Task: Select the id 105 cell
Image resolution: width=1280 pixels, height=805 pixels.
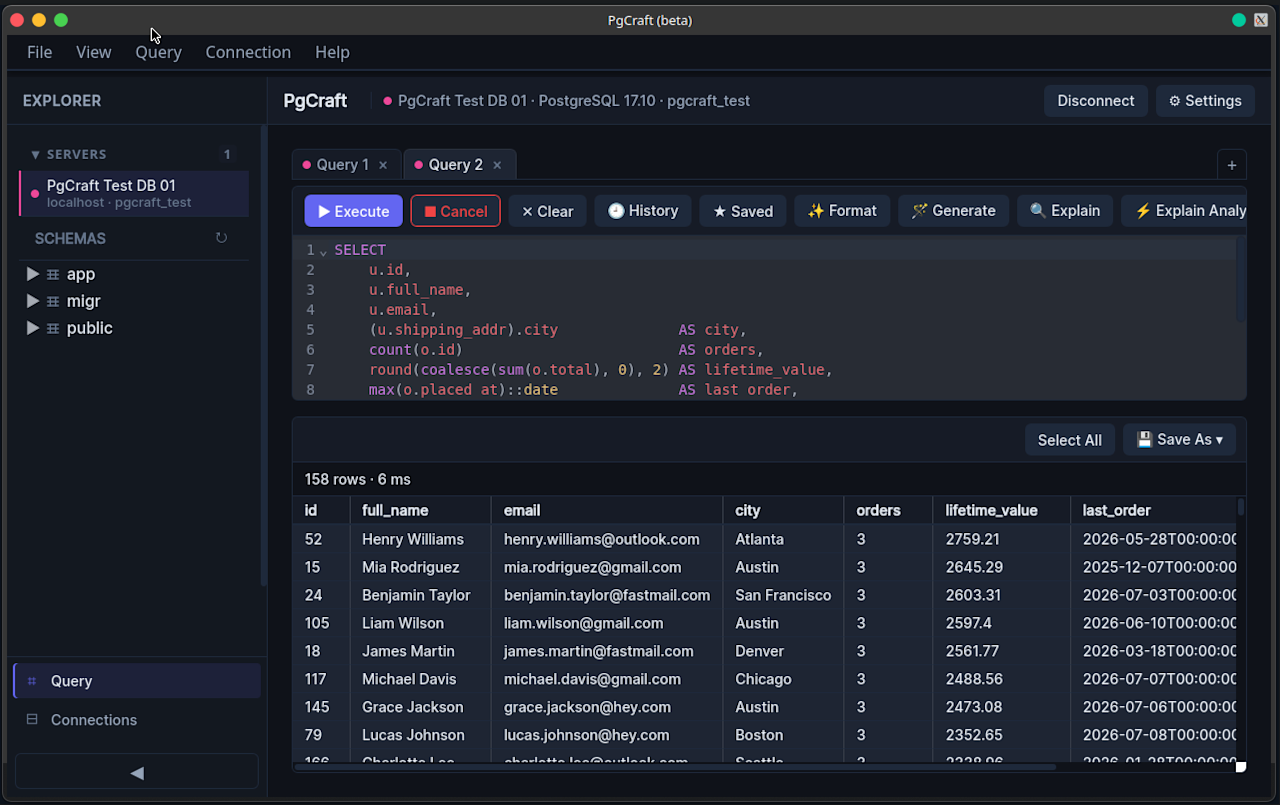Action: point(321,623)
